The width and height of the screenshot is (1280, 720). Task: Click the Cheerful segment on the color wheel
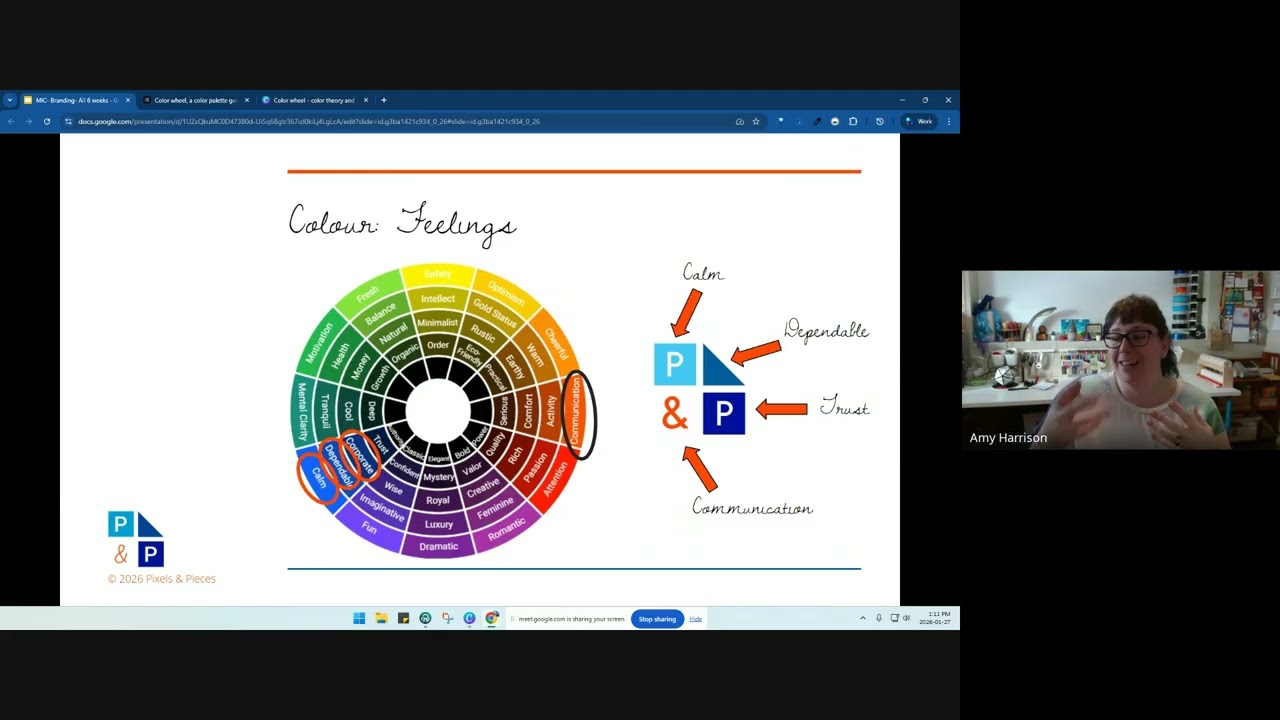(555, 344)
